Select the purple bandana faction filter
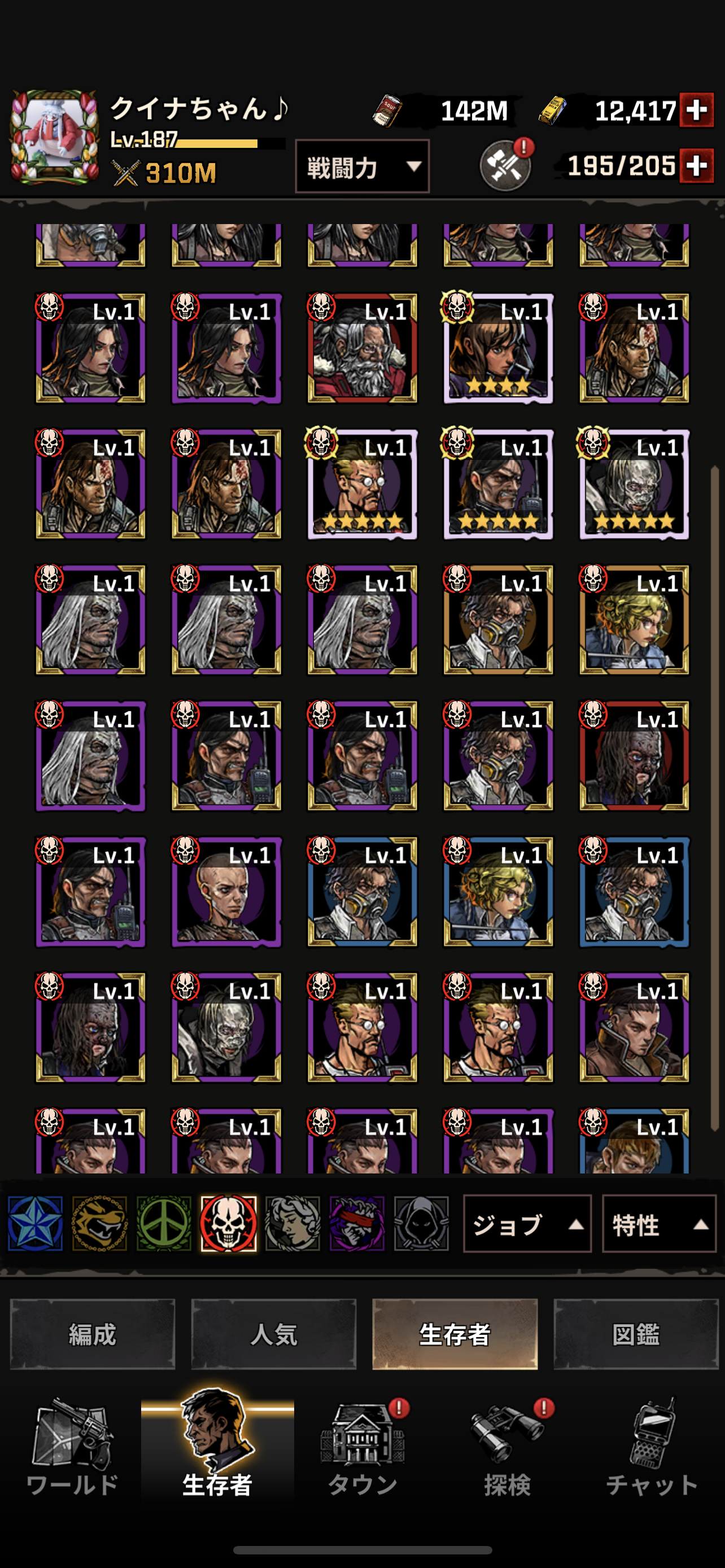 [x=357, y=1223]
